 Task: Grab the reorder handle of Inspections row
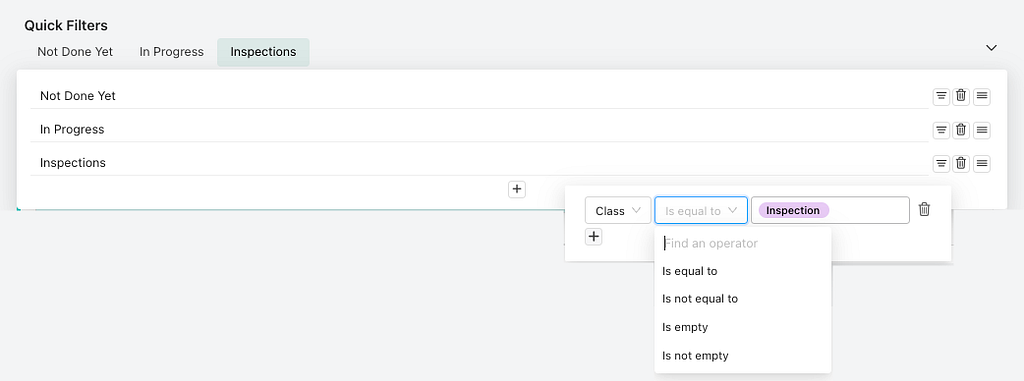click(x=982, y=163)
